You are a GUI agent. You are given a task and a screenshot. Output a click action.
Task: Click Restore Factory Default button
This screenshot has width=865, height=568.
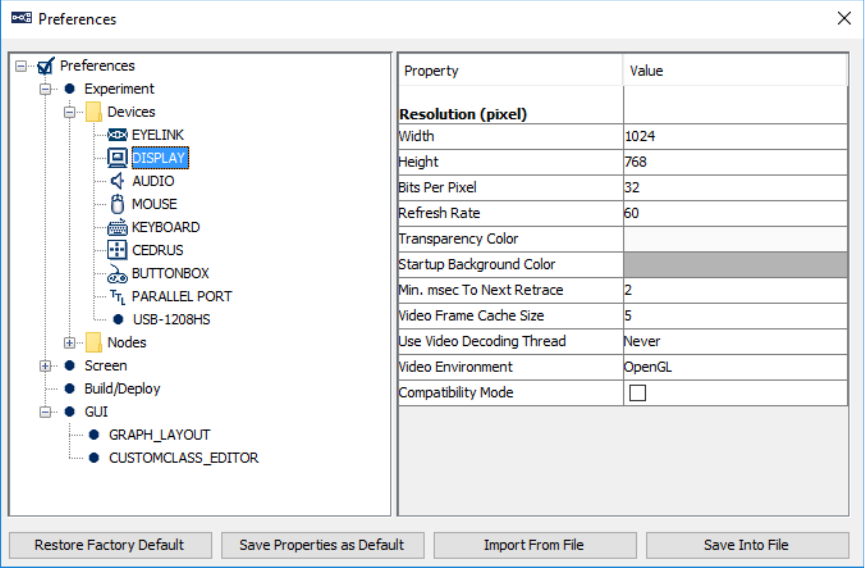point(110,545)
